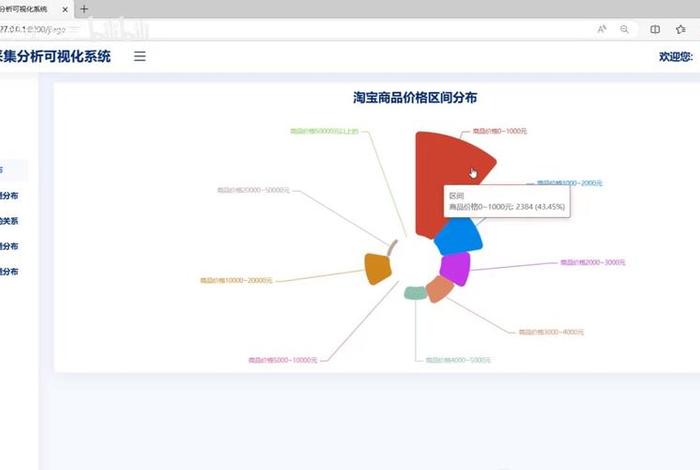Click the blue 1000~2000元 pie slice
This screenshot has height=470, width=700.
tap(459, 236)
